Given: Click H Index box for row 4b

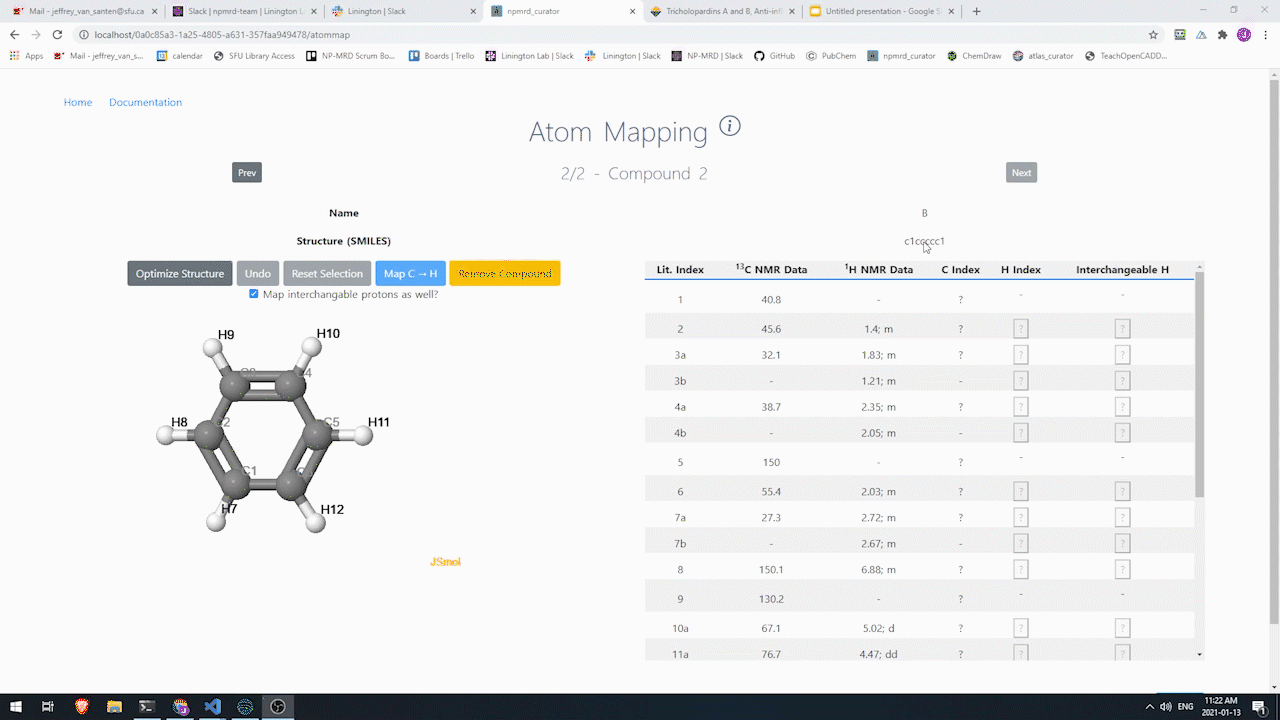Looking at the screenshot, I should [x=1021, y=432].
